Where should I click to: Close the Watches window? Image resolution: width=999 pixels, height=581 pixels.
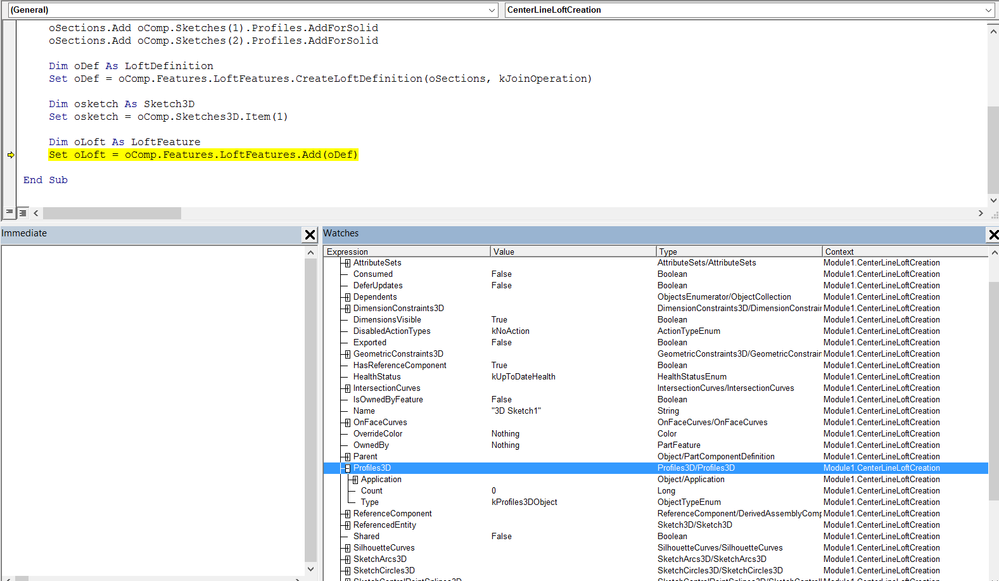click(993, 234)
